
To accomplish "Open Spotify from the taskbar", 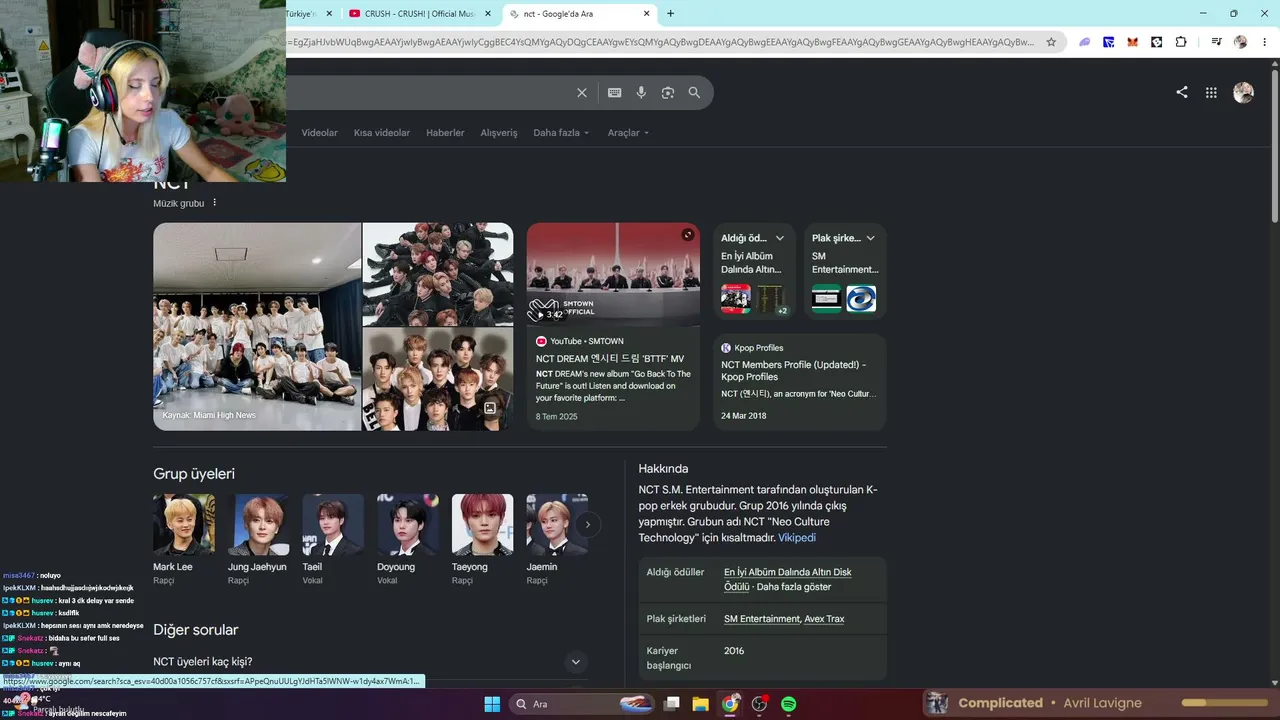I will [x=788, y=704].
